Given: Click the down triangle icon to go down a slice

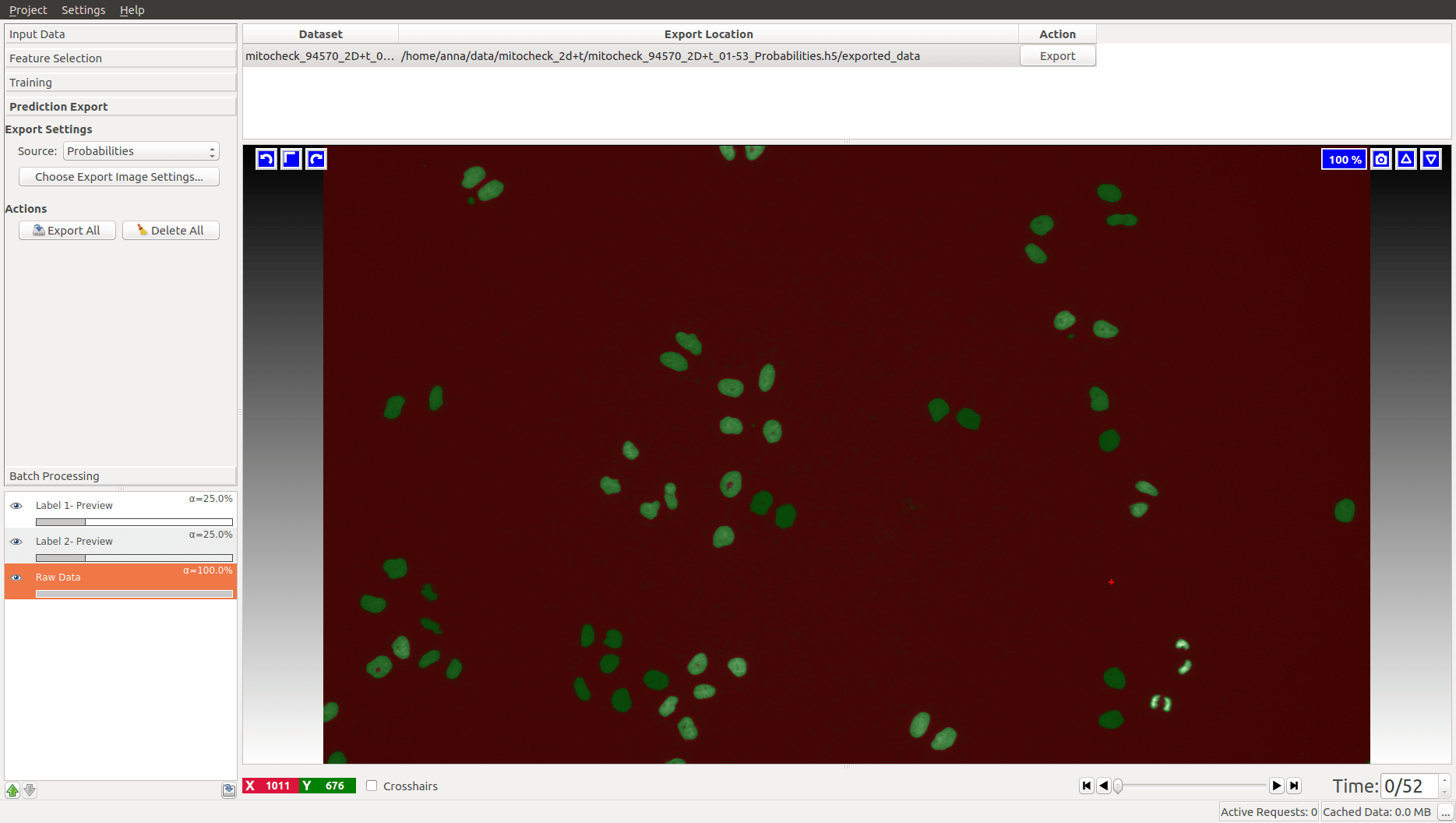Looking at the screenshot, I should point(1431,159).
